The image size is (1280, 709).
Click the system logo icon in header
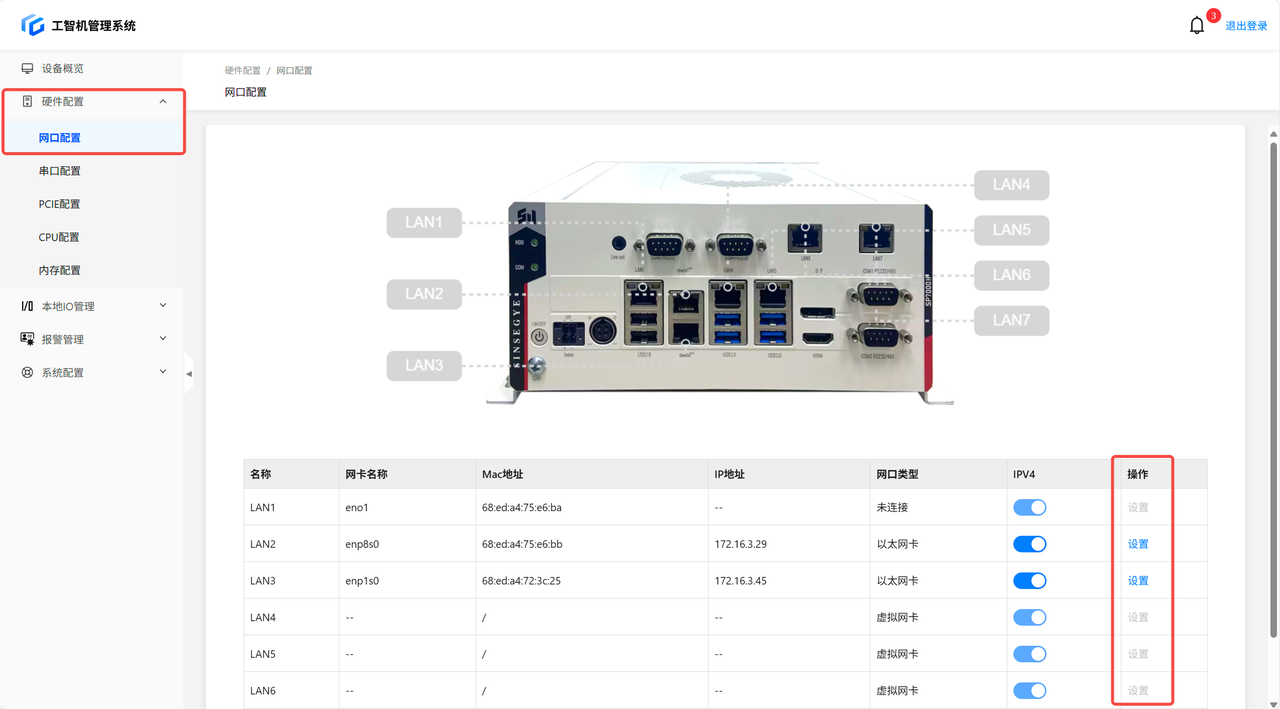point(33,25)
